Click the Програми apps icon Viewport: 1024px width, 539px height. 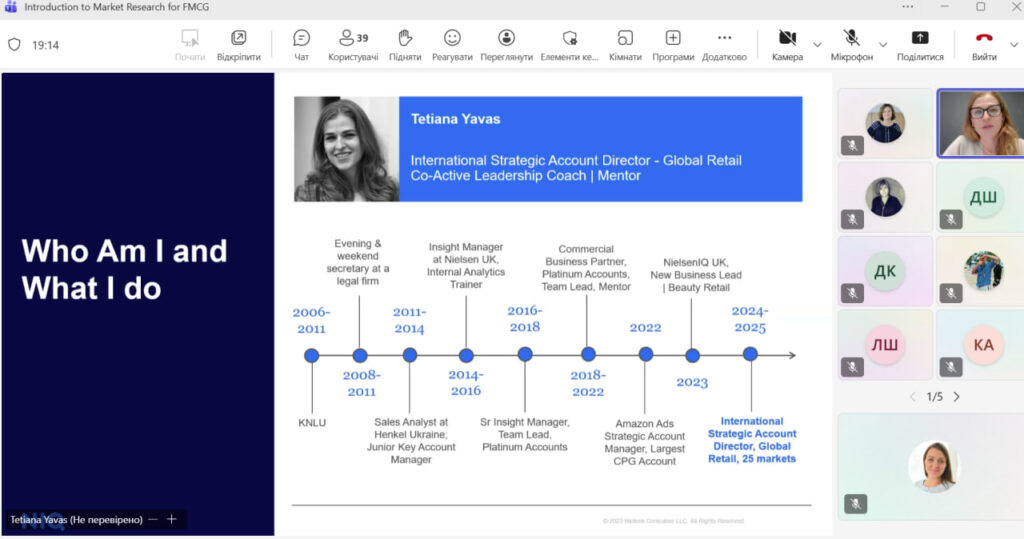click(673, 44)
